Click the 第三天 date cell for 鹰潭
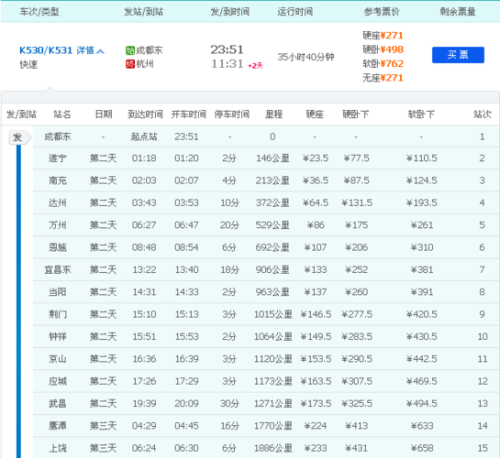 (x=103, y=426)
